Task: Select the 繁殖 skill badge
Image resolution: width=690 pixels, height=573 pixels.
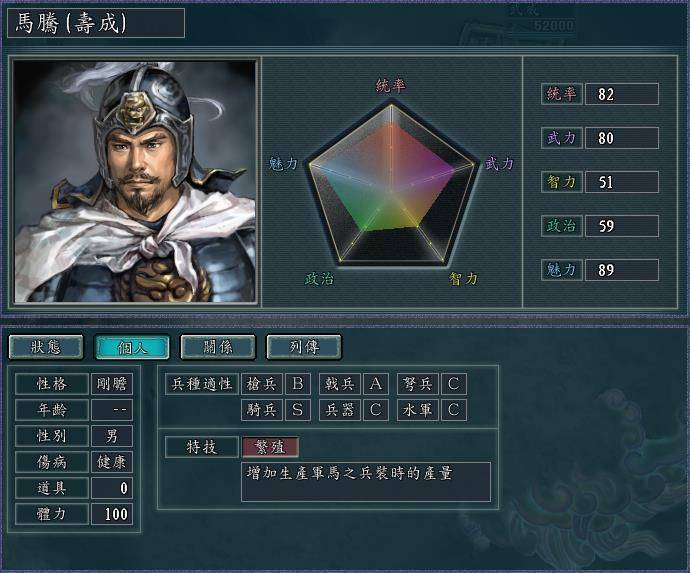Action: (270, 447)
